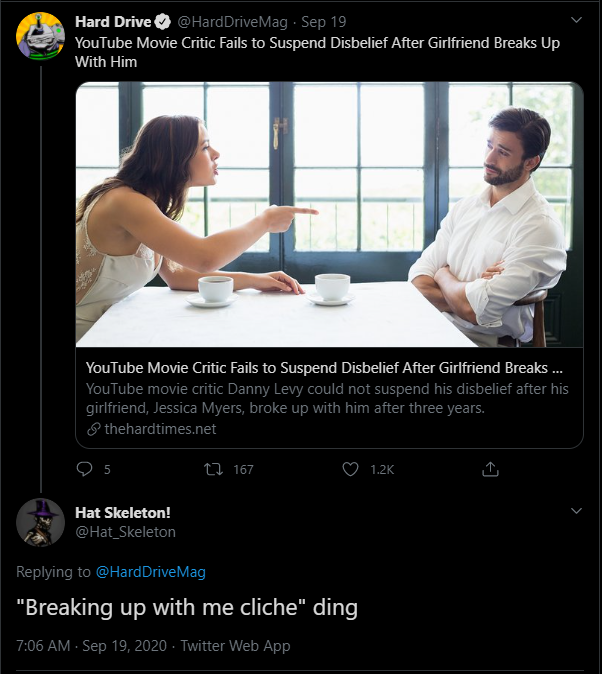Screen dimensions: 602x674
Task: Click the article preview image of couple
Action: pos(329,215)
